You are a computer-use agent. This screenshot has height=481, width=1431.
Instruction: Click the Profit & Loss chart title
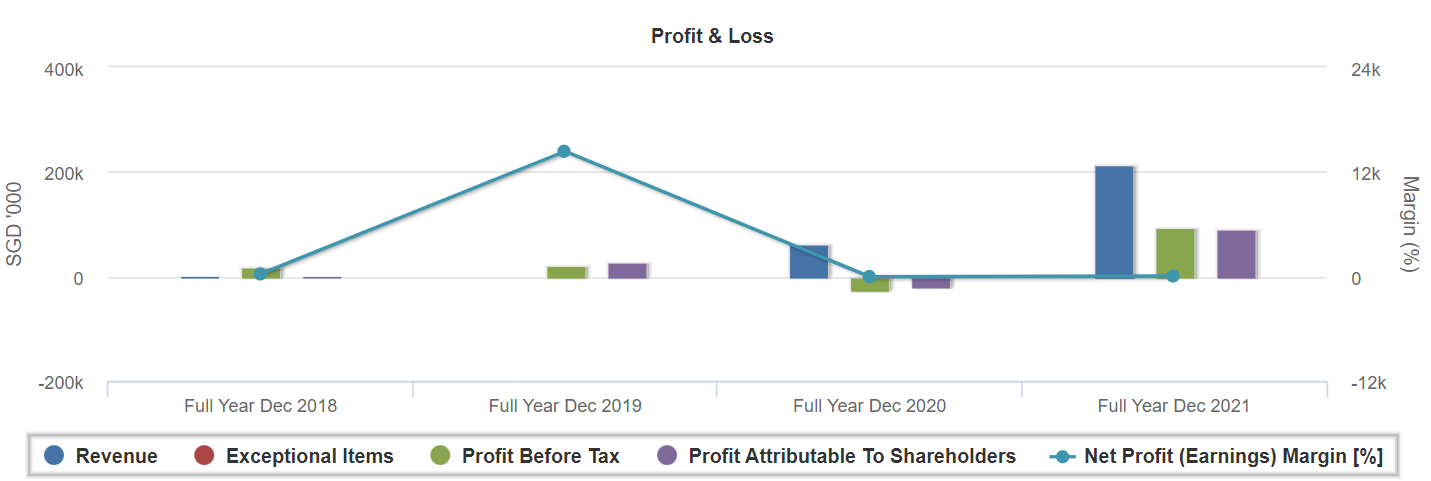point(712,36)
